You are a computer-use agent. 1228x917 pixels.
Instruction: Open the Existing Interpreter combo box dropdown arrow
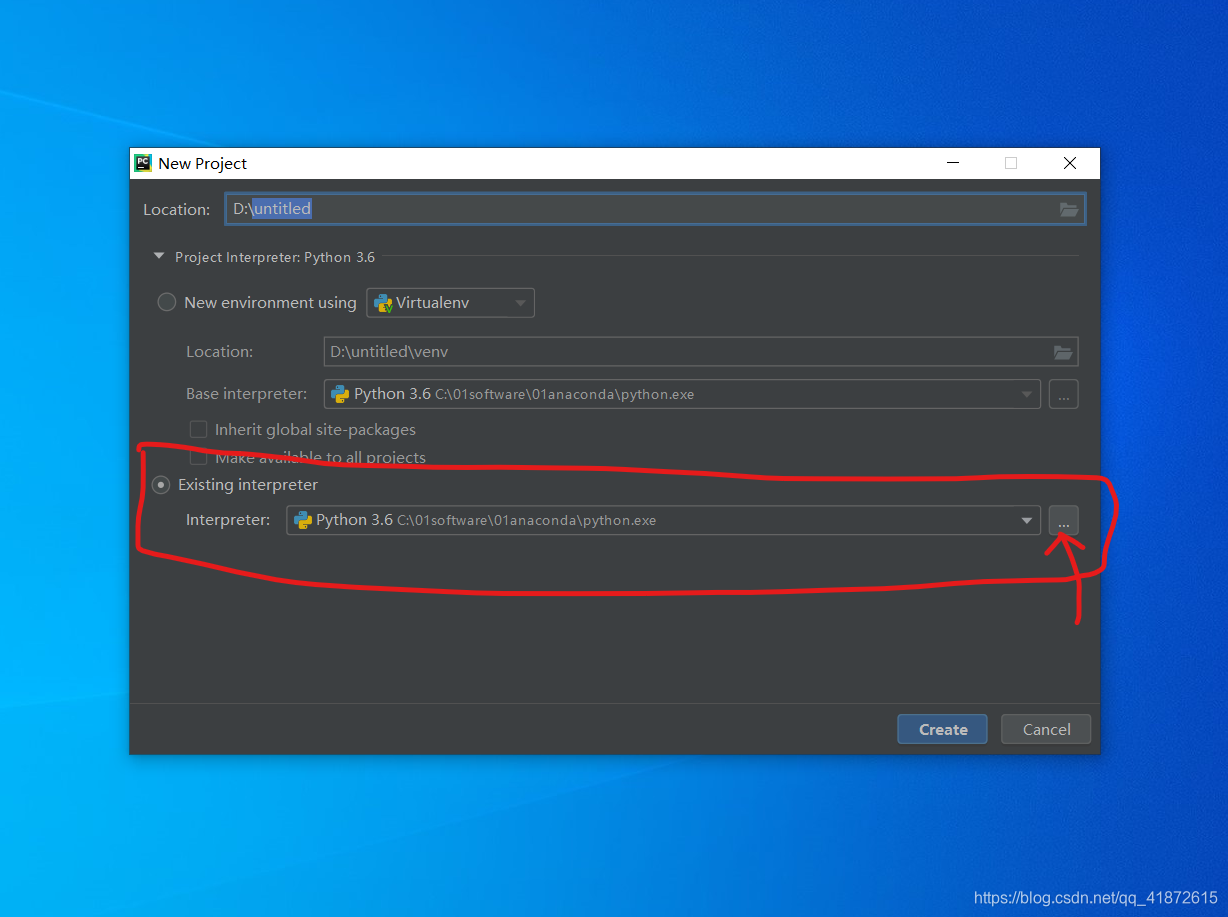click(1026, 520)
